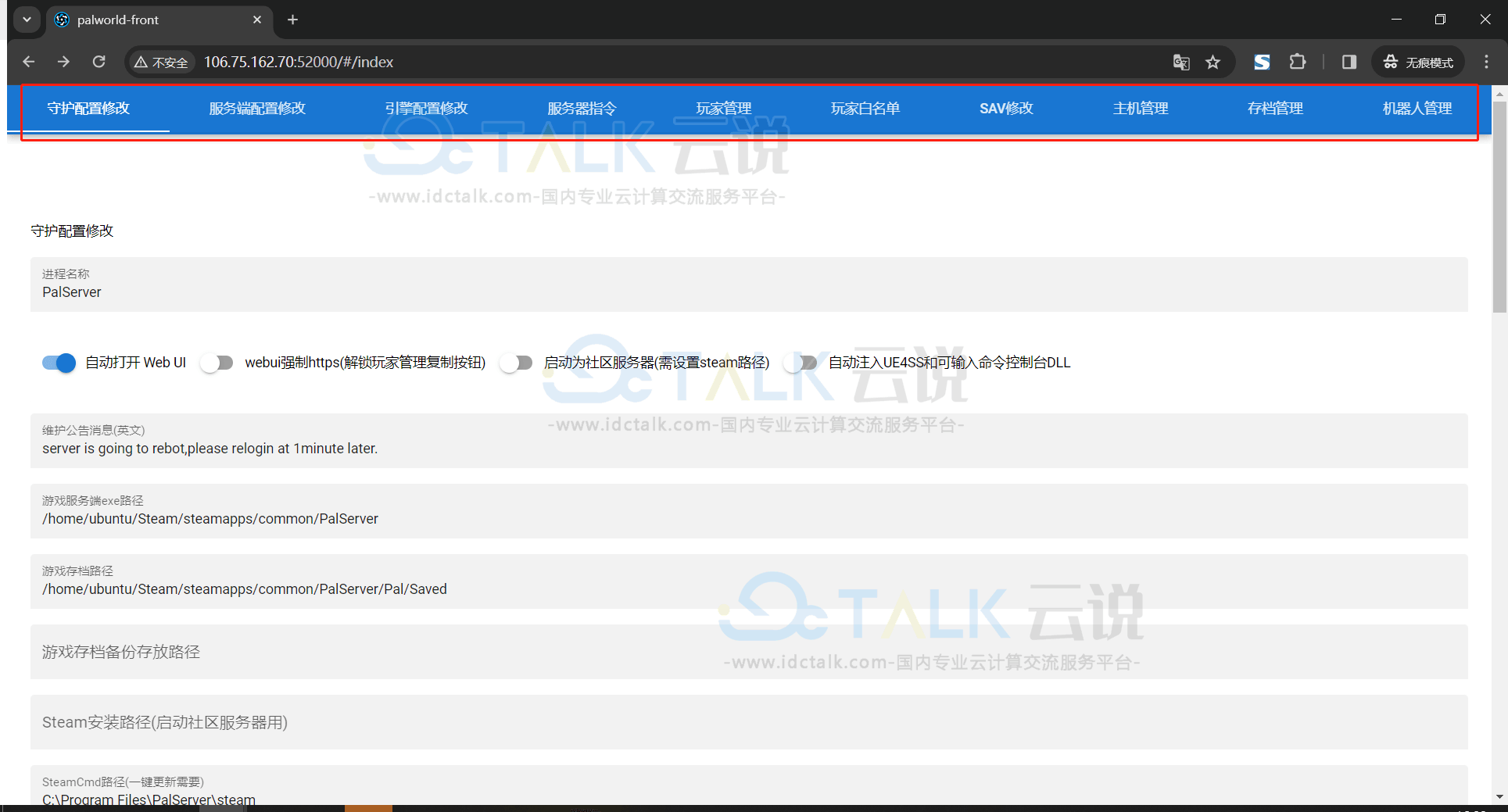Toggle 启动为社区服务器 switch on
The height and width of the screenshot is (812, 1508).
516,363
